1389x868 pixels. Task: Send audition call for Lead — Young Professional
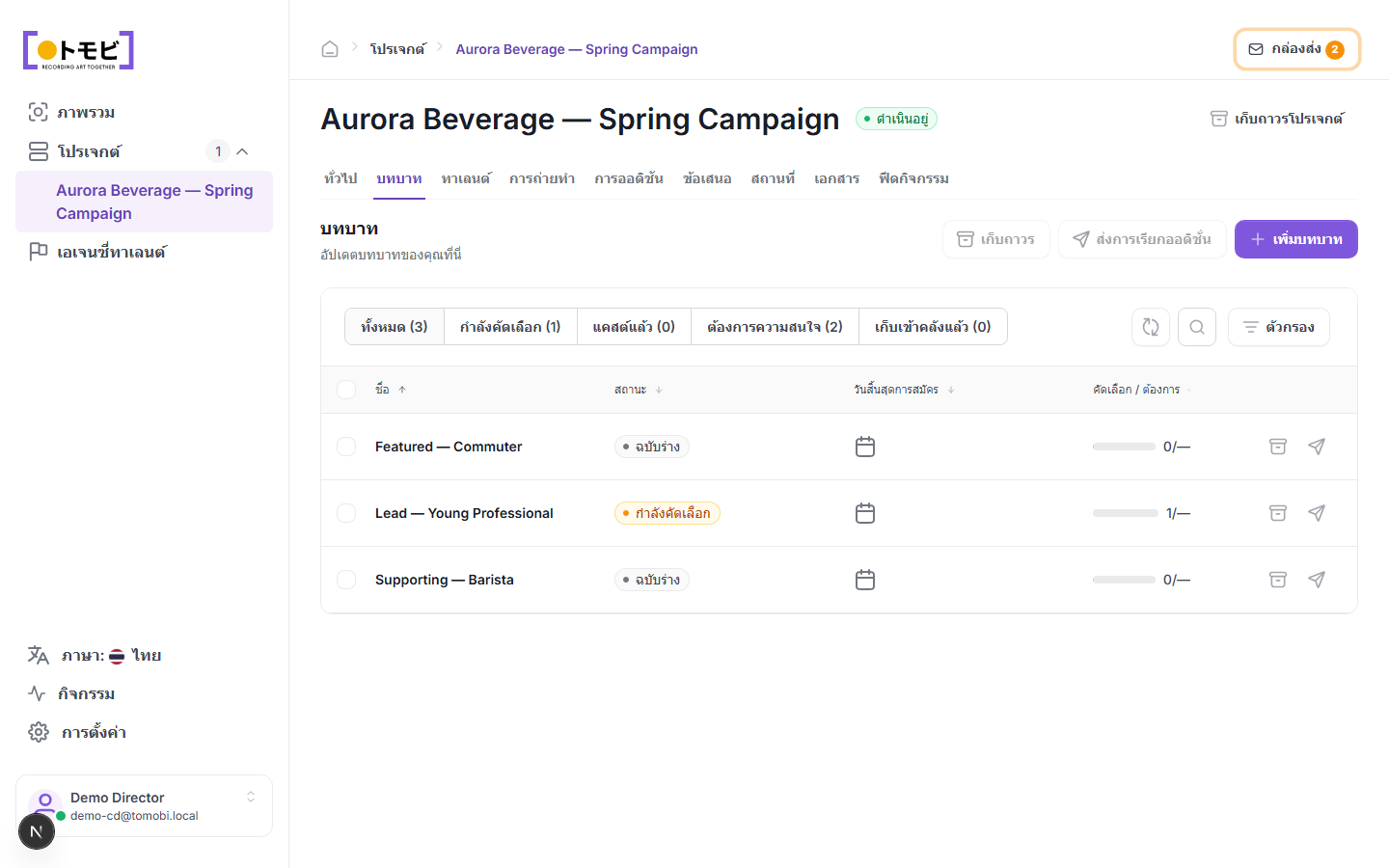1317,513
